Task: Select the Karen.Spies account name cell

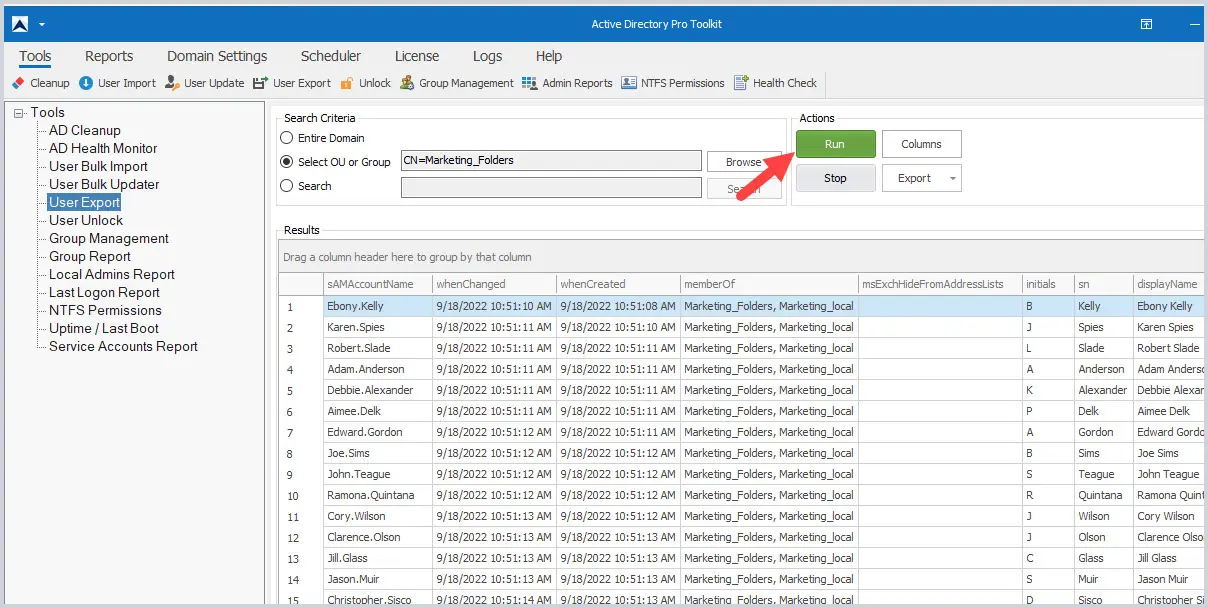Action: 377,327
